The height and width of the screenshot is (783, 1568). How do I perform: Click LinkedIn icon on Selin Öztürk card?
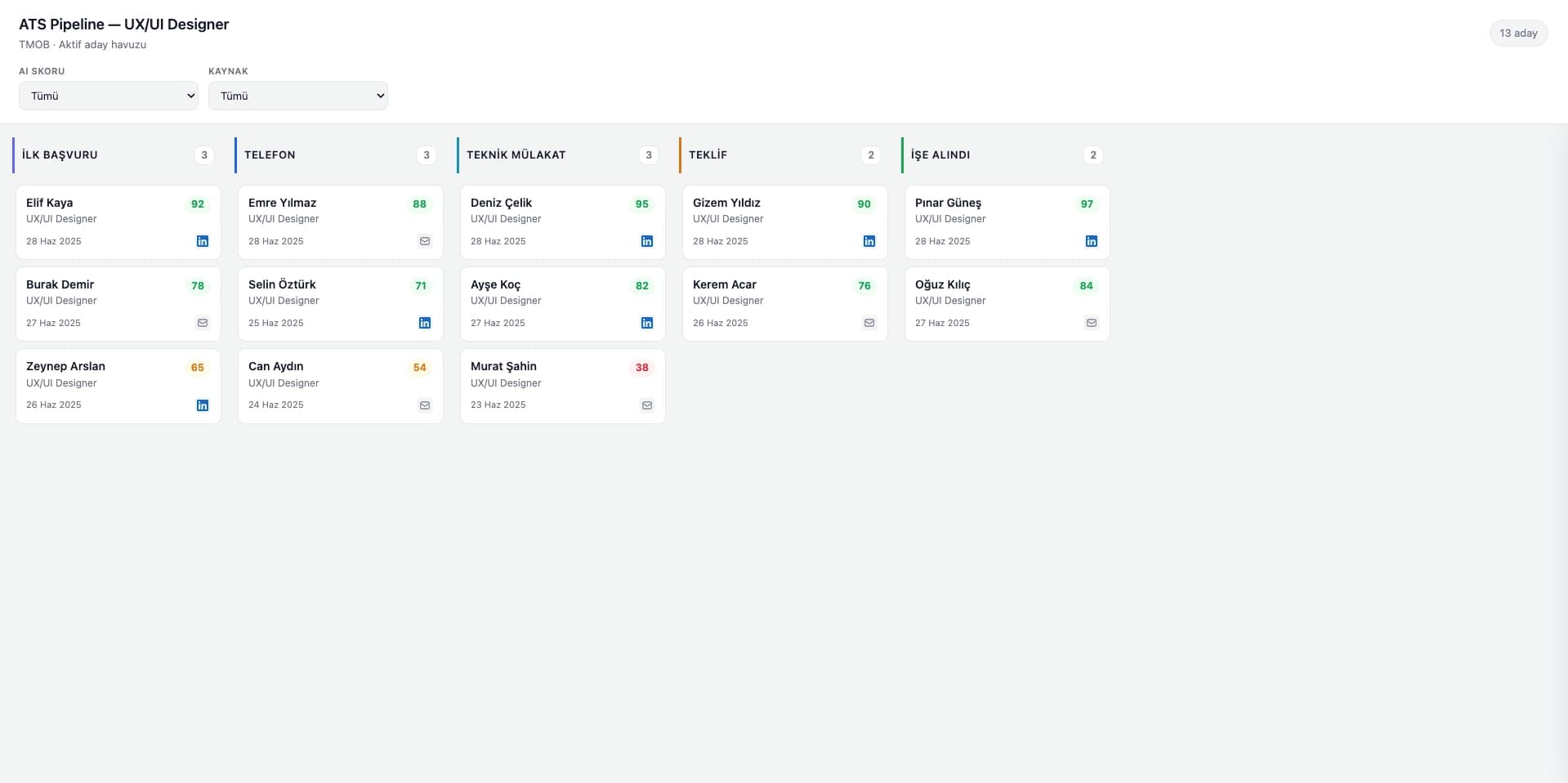(425, 323)
